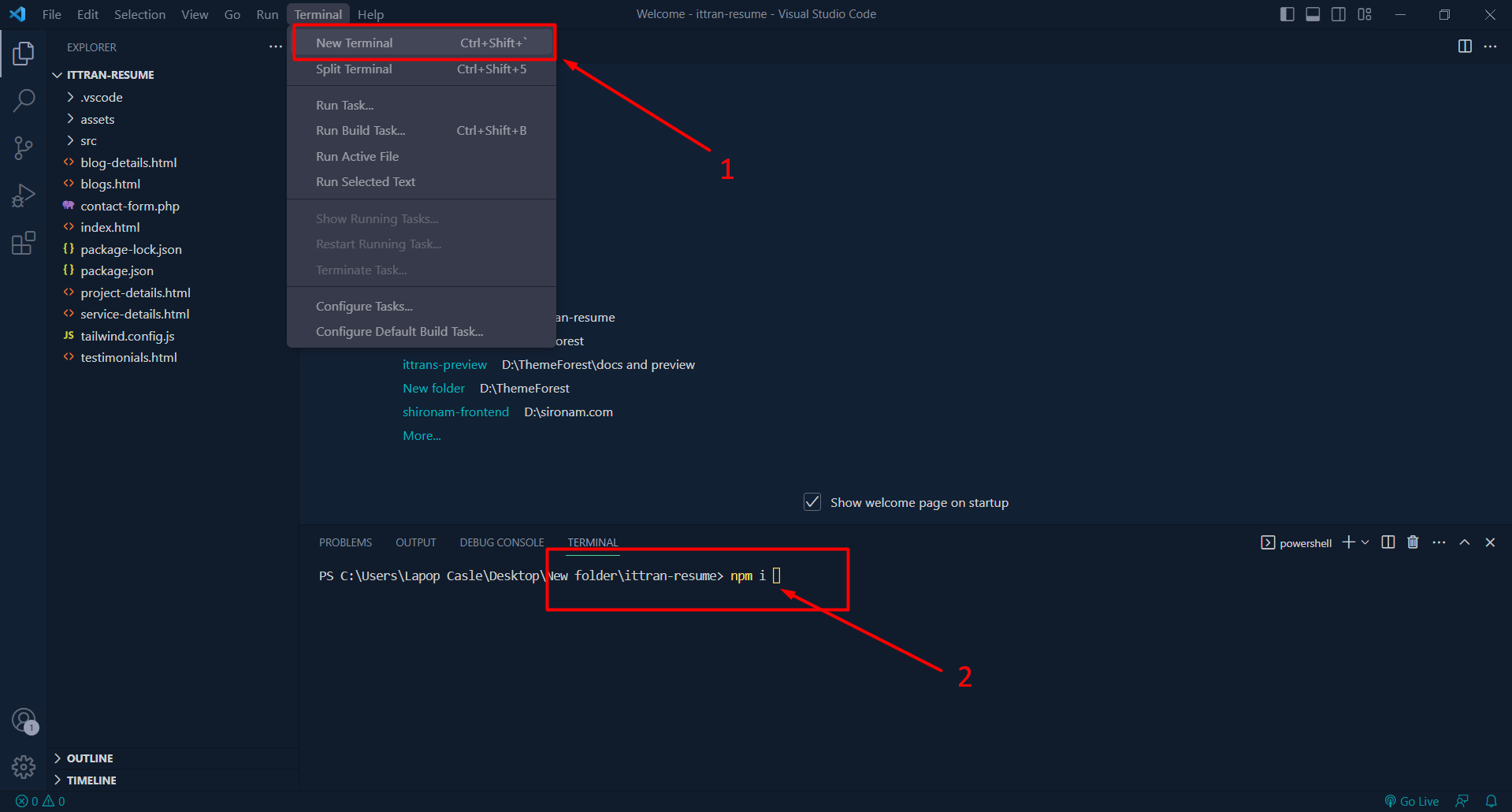The width and height of the screenshot is (1512, 812).
Task: Create a new terminal with plus icon
Action: tap(1349, 542)
